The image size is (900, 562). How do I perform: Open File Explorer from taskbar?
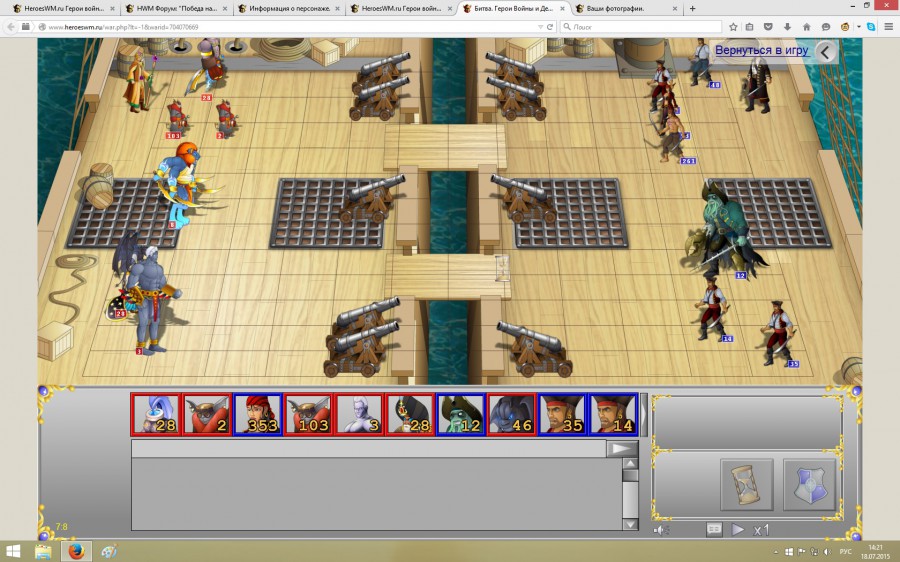click(43, 552)
